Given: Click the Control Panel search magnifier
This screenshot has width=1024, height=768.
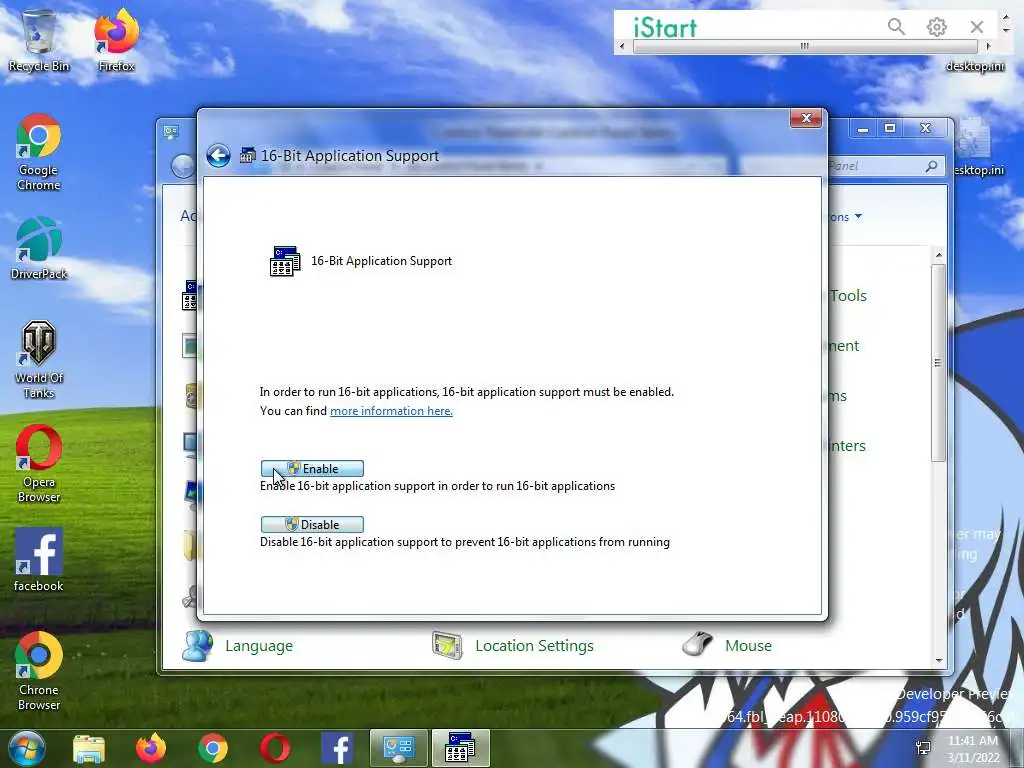Looking at the screenshot, I should (931, 166).
